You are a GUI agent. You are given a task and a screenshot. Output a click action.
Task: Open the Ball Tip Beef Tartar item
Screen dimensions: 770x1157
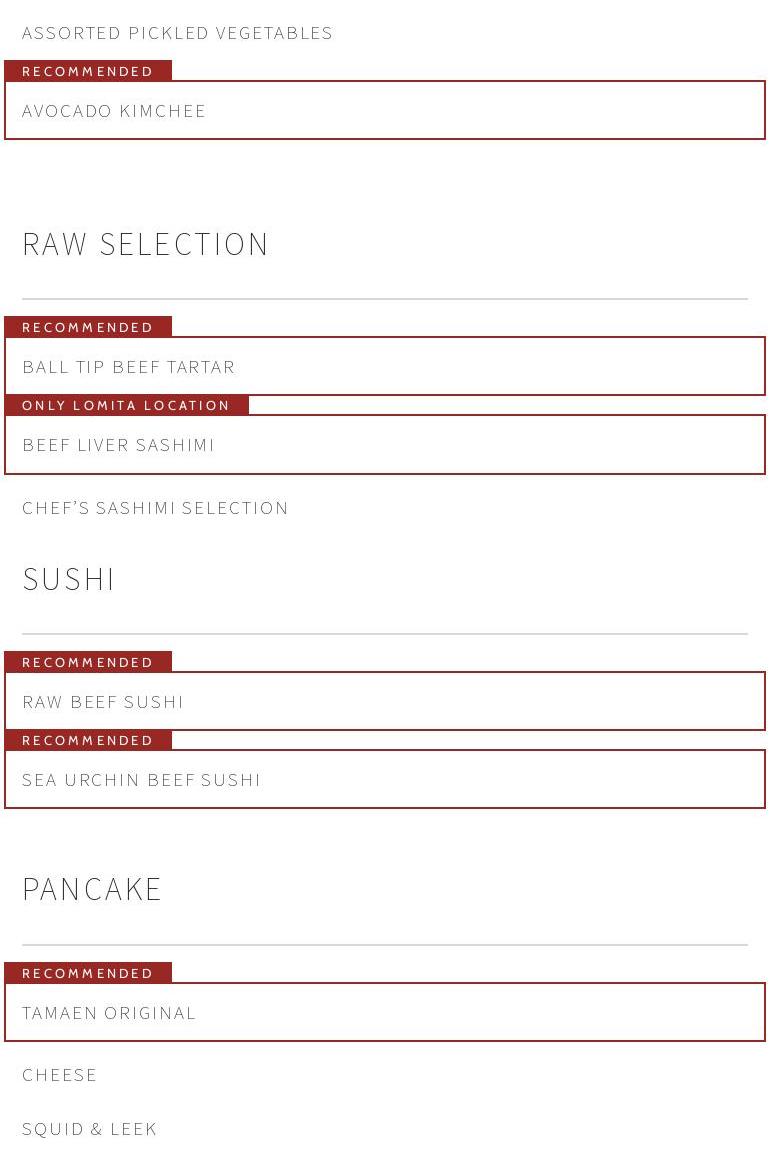[129, 367]
